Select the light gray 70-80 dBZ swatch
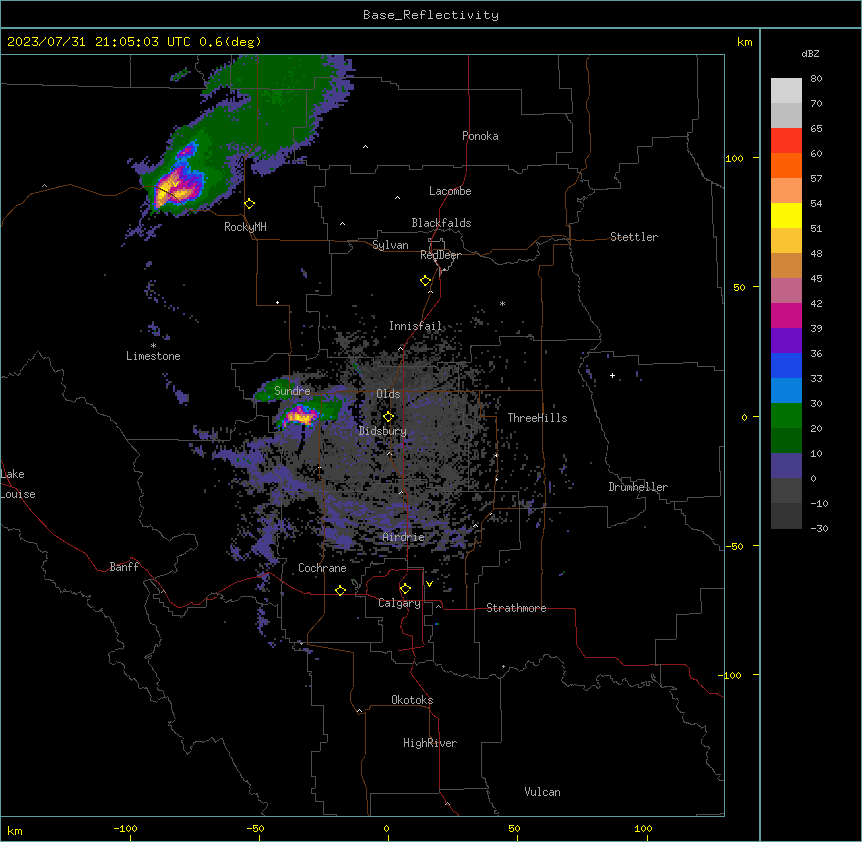This screenshot has width=862, height=842. (x=786, y=91)
